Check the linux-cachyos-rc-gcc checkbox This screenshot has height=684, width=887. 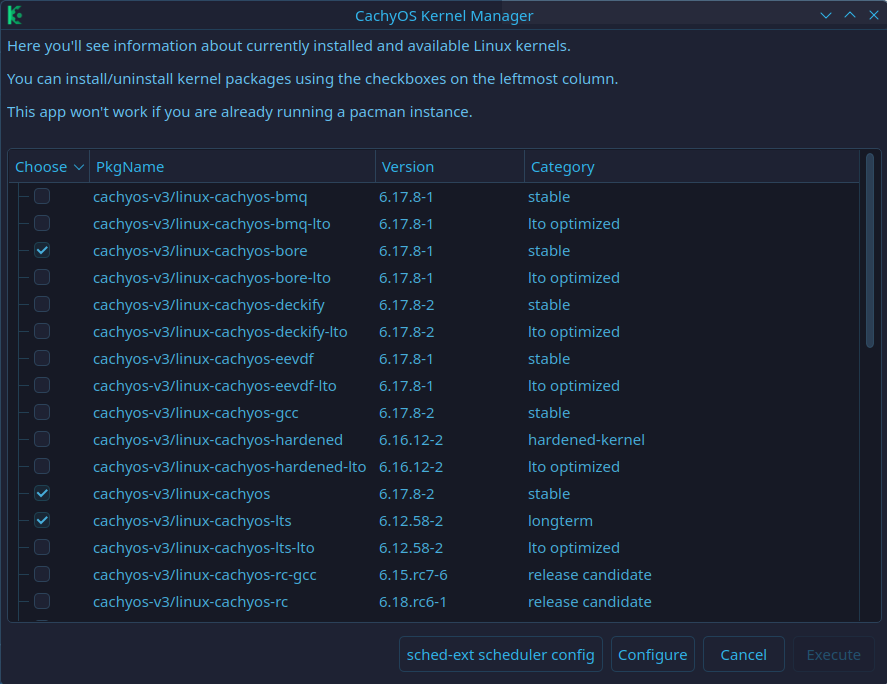42,574
